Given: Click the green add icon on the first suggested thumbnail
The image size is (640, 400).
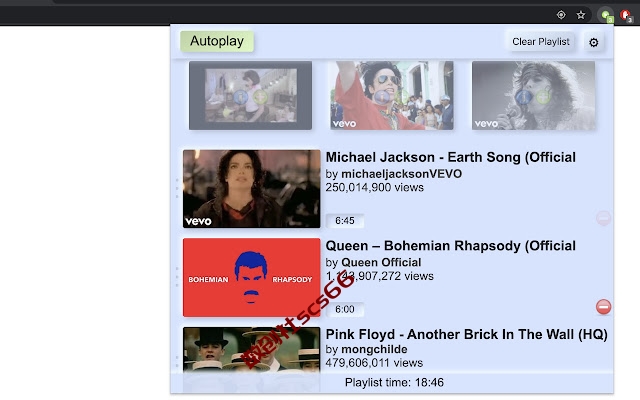Looking at the screenshot, I should (260, 97).
